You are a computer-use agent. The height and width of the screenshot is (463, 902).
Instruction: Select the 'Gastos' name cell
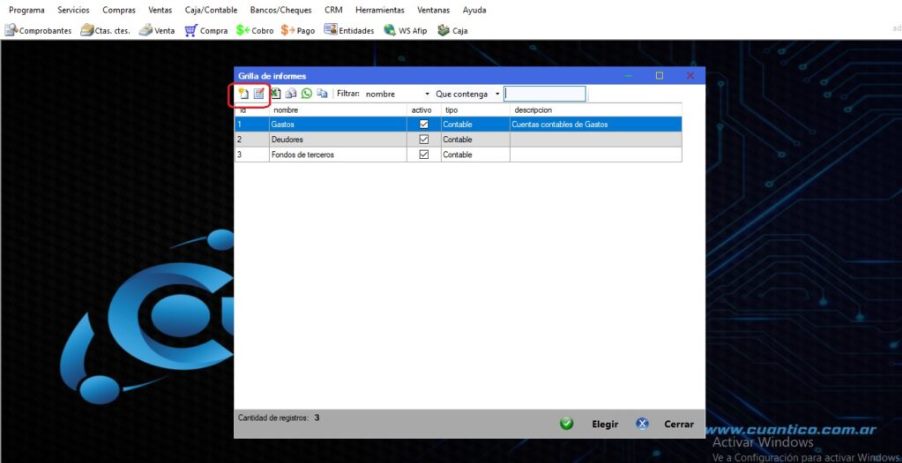click(338, 124)
